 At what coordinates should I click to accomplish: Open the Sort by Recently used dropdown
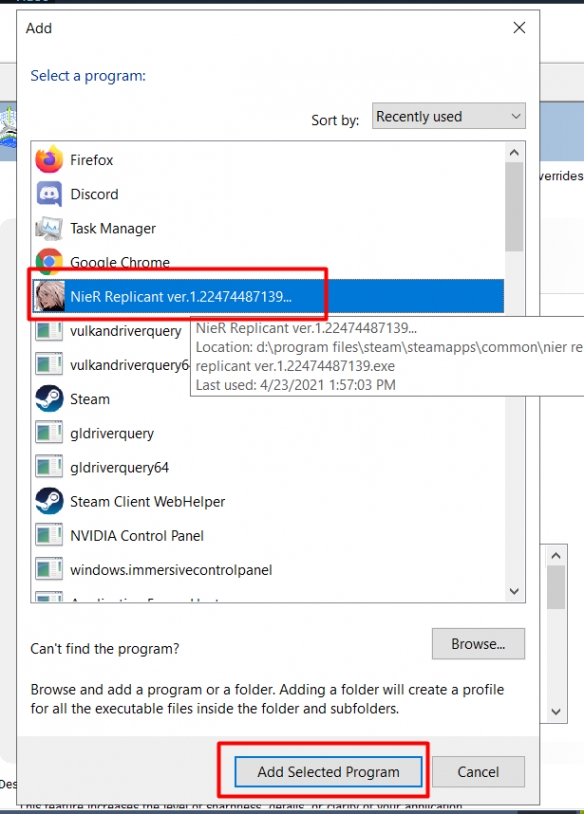tap(449, 116)
